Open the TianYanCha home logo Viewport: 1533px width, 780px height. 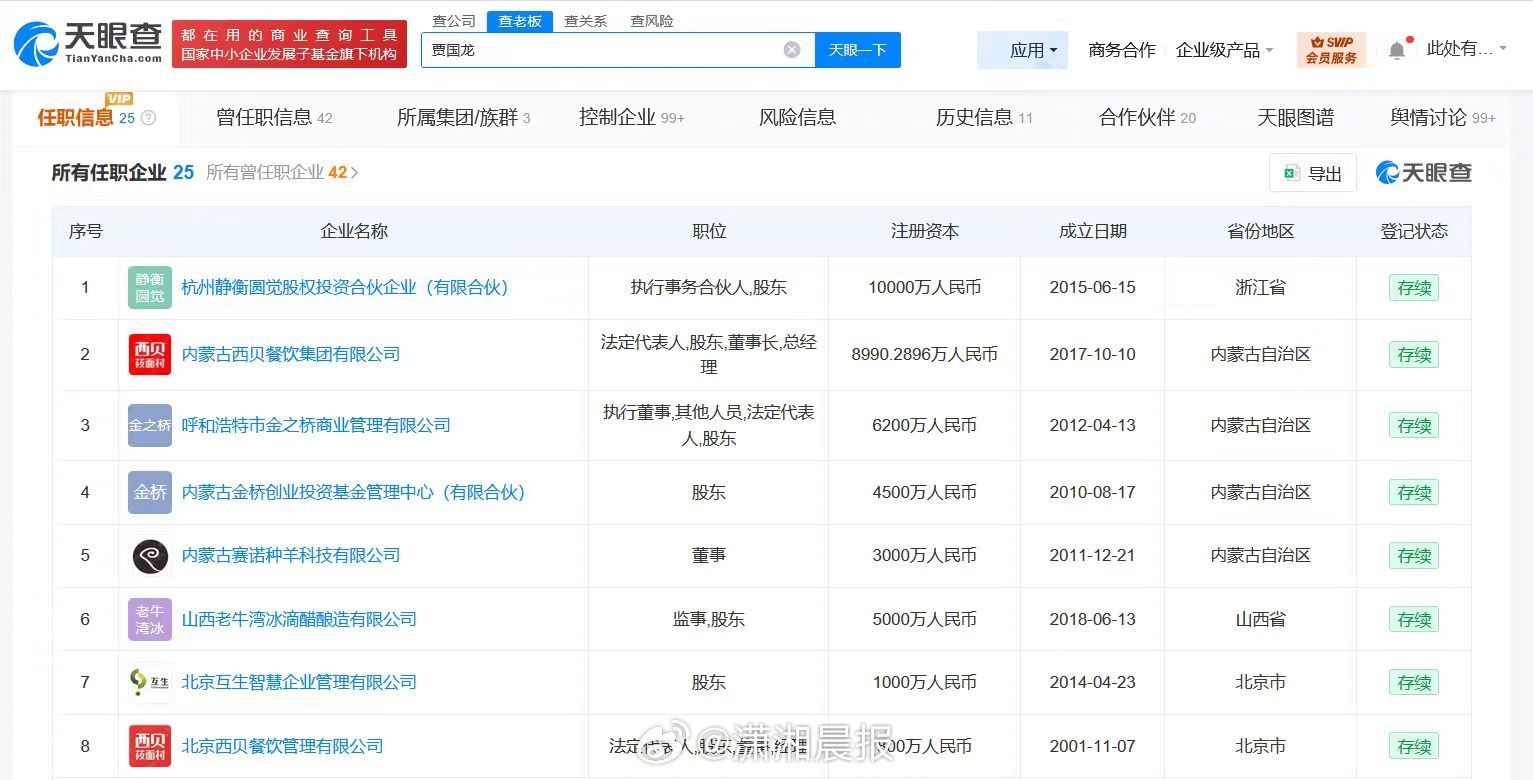87,43
